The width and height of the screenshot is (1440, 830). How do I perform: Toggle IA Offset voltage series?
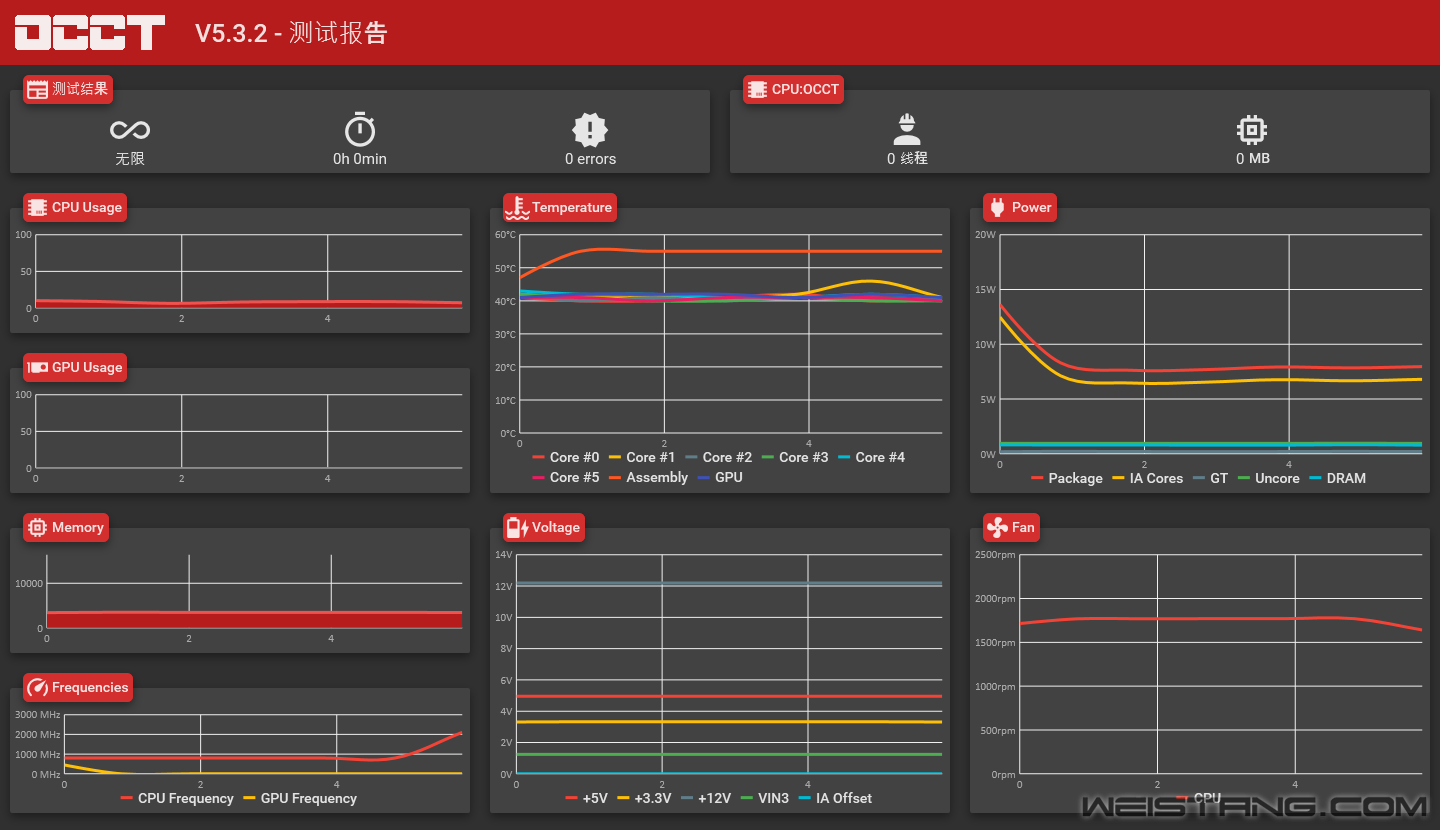tap(835, 798)
